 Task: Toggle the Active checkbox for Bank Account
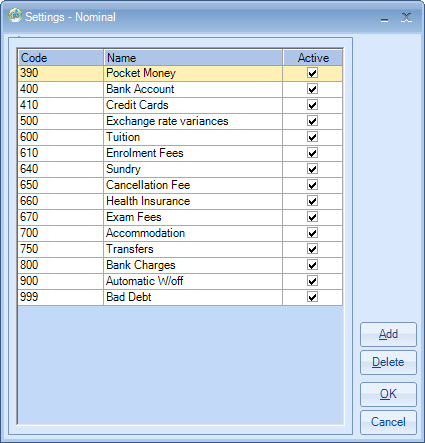click(x=312, y=89)
